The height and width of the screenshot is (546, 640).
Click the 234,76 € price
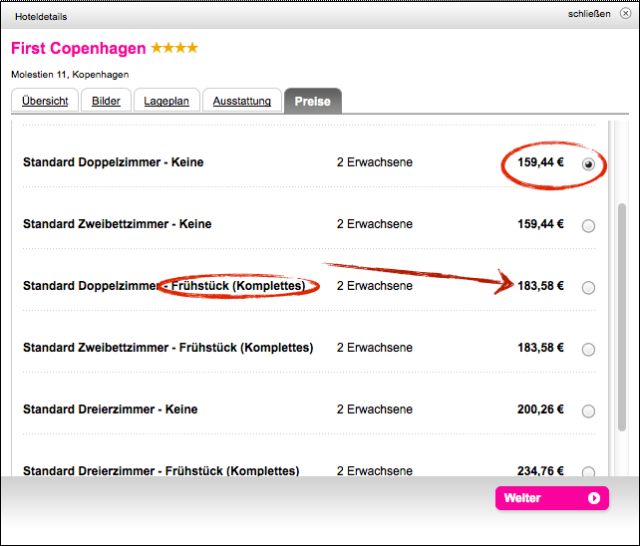click(540, 471)
